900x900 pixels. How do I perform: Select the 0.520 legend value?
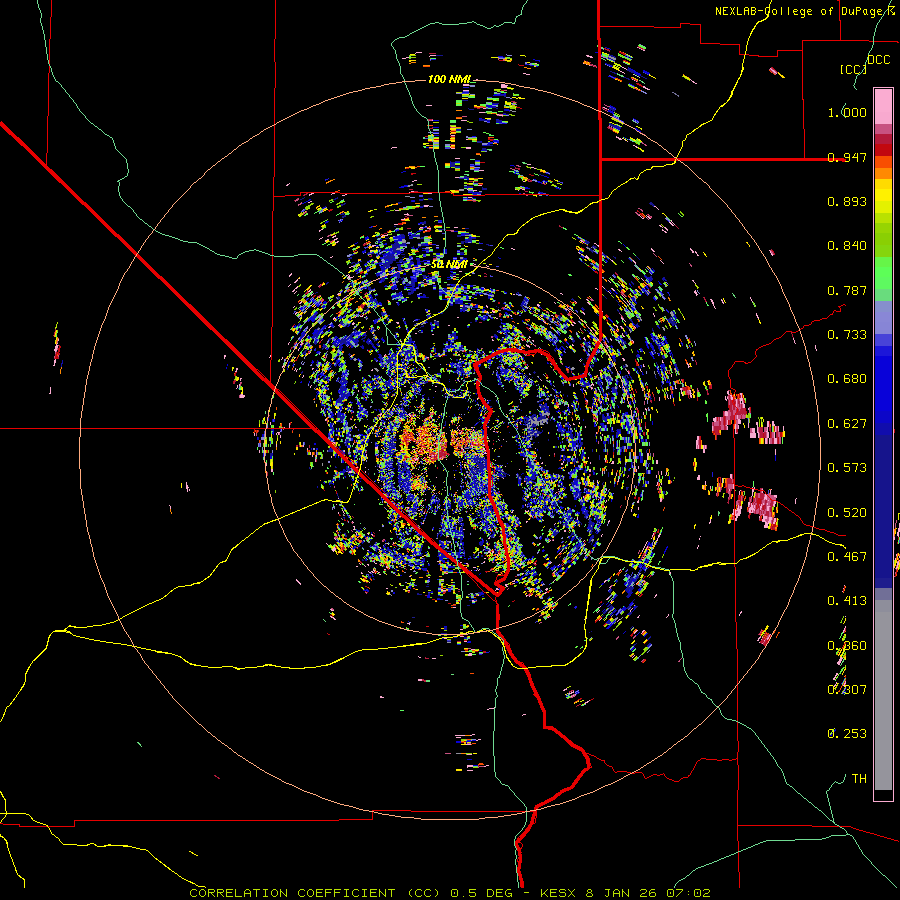point(847,513)
